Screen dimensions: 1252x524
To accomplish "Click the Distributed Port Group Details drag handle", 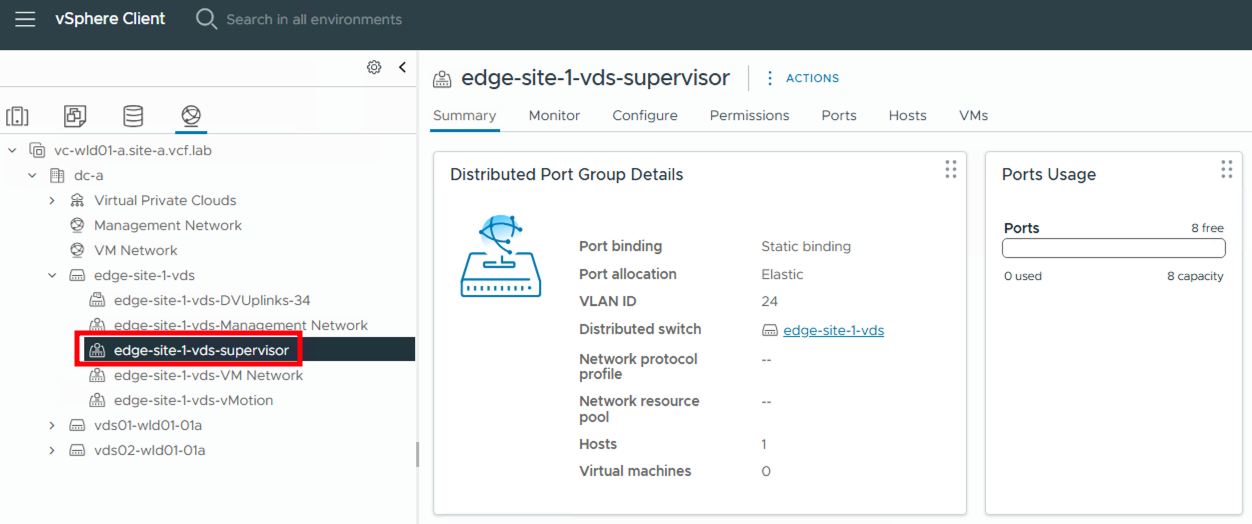I will tap(950, 169).
